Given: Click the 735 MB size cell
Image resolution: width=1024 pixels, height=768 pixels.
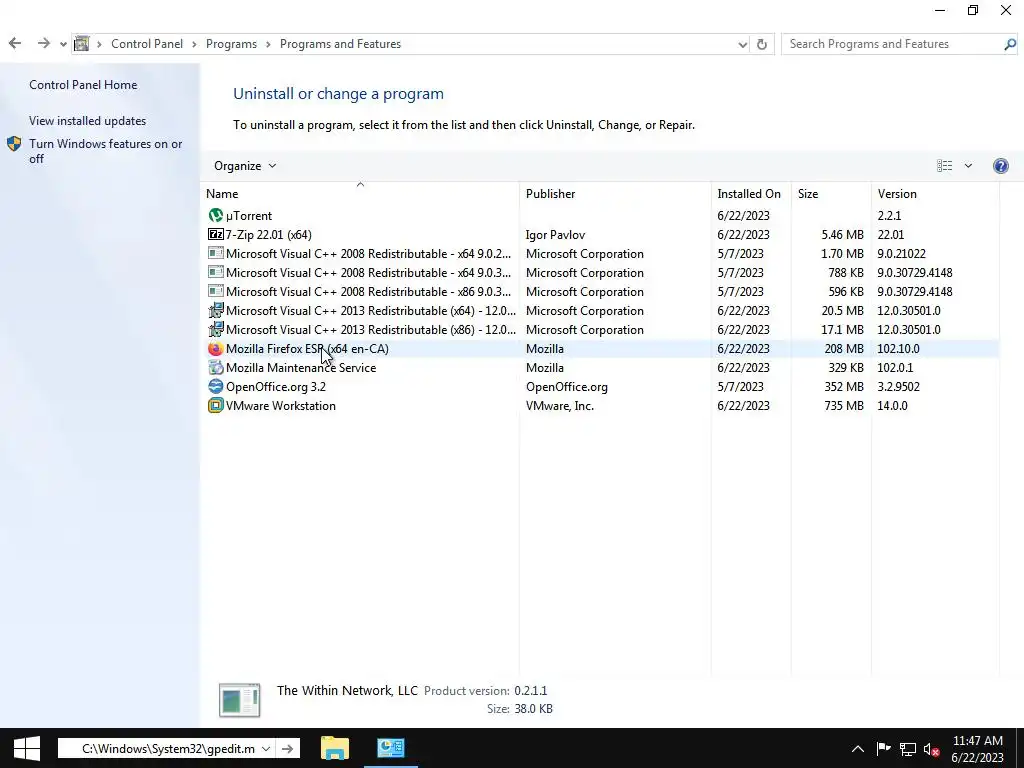Looking at the screenshot, I should [844, 406].
